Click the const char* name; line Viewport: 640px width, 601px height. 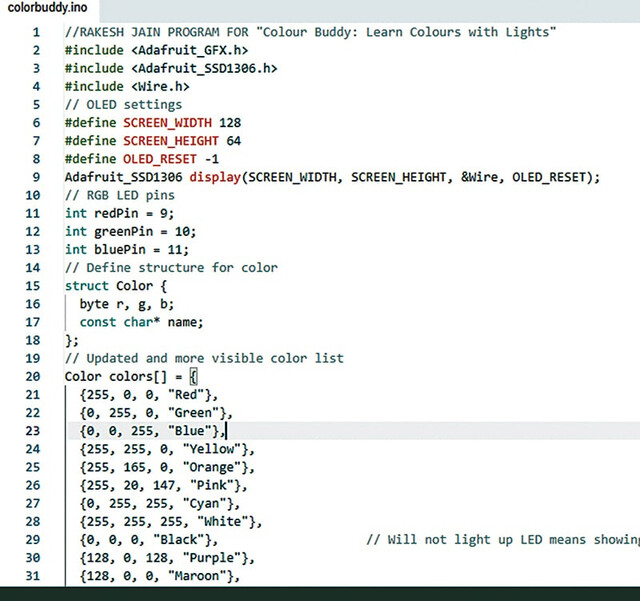(x=142, y=322)
